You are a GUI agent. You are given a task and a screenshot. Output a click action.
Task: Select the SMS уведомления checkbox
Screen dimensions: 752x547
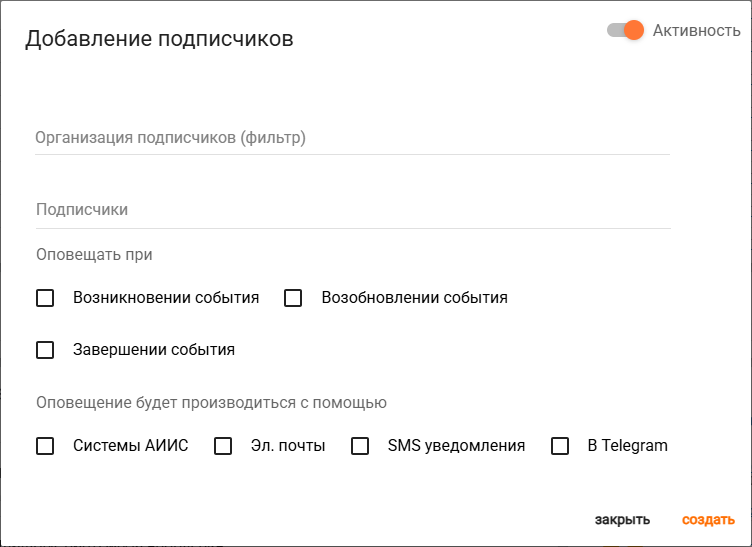coord(360,446)
